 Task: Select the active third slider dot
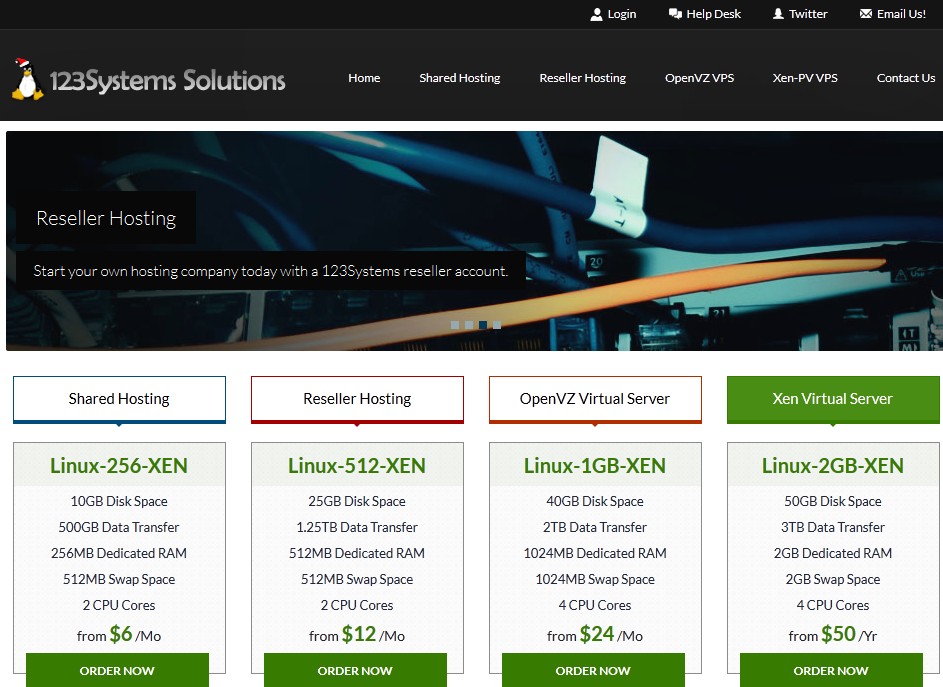point(483,325)
